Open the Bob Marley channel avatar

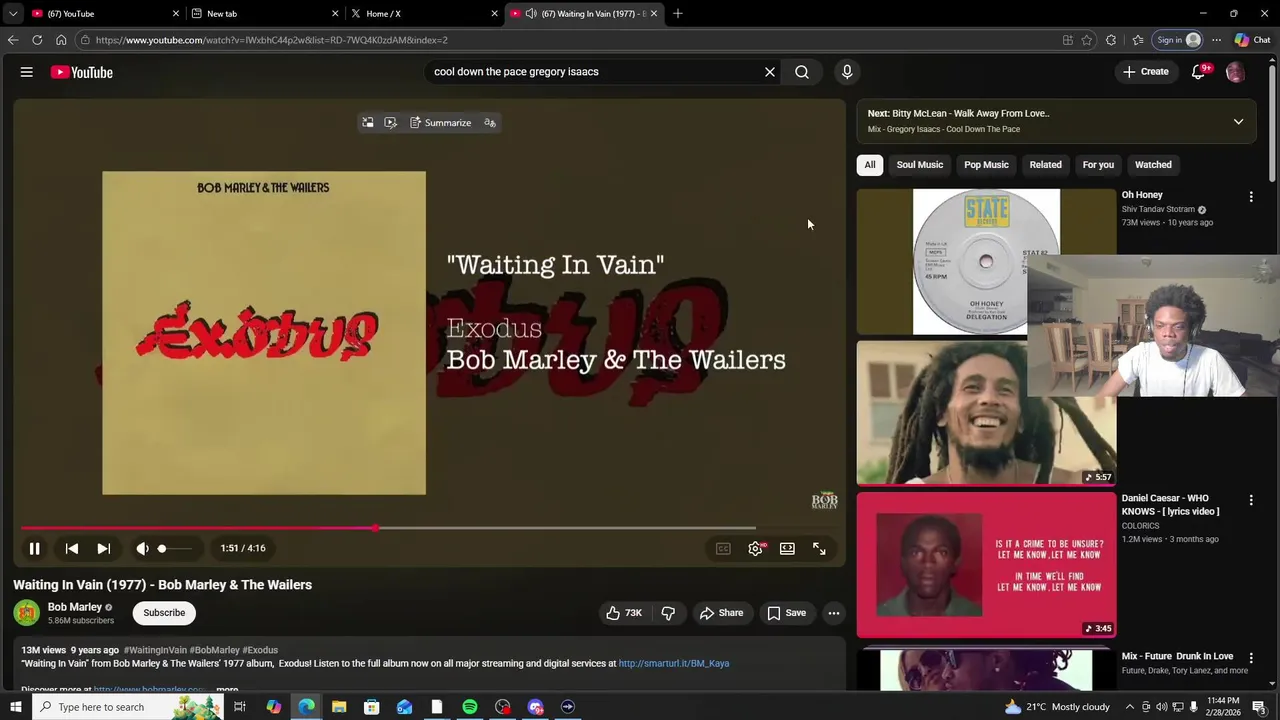pos(27,613)
